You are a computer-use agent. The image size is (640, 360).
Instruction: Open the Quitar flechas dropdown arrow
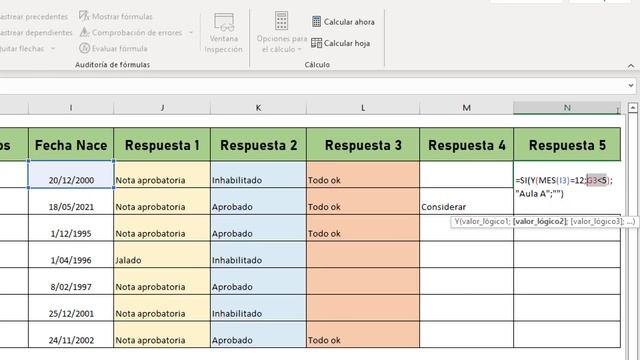pyautogui.click(x=53, y=49)
